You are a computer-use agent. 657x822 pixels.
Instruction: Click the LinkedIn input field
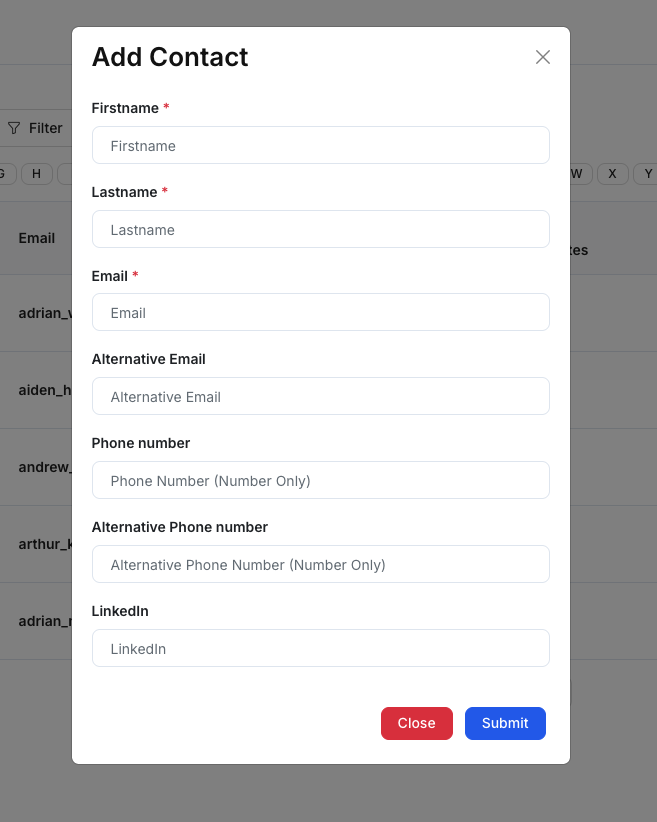click(x=320, y=648)
